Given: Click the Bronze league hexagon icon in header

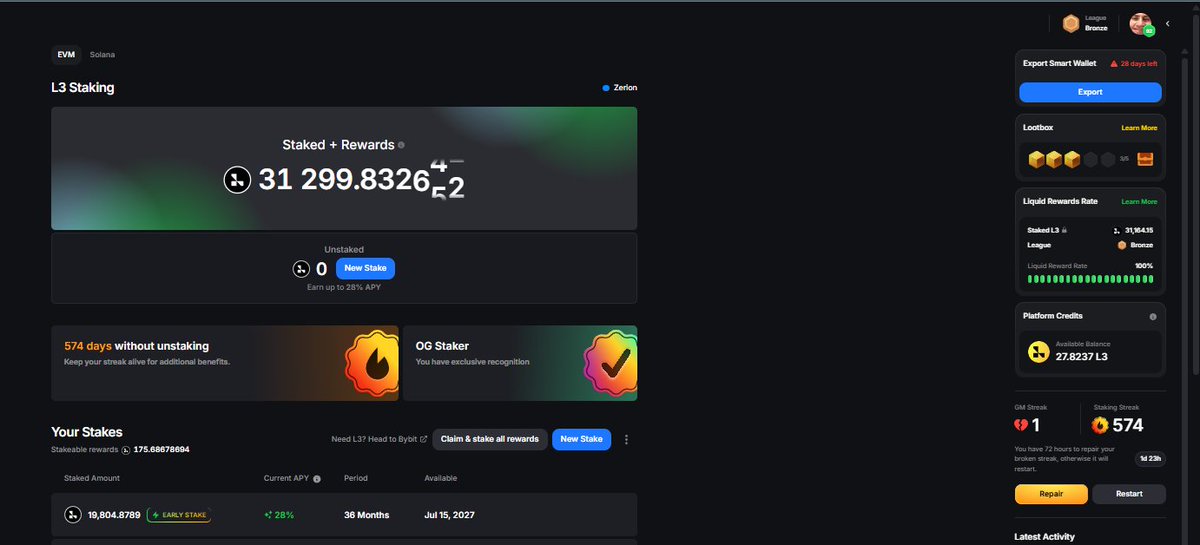Looking at the screenshot, I should 1070,23.
